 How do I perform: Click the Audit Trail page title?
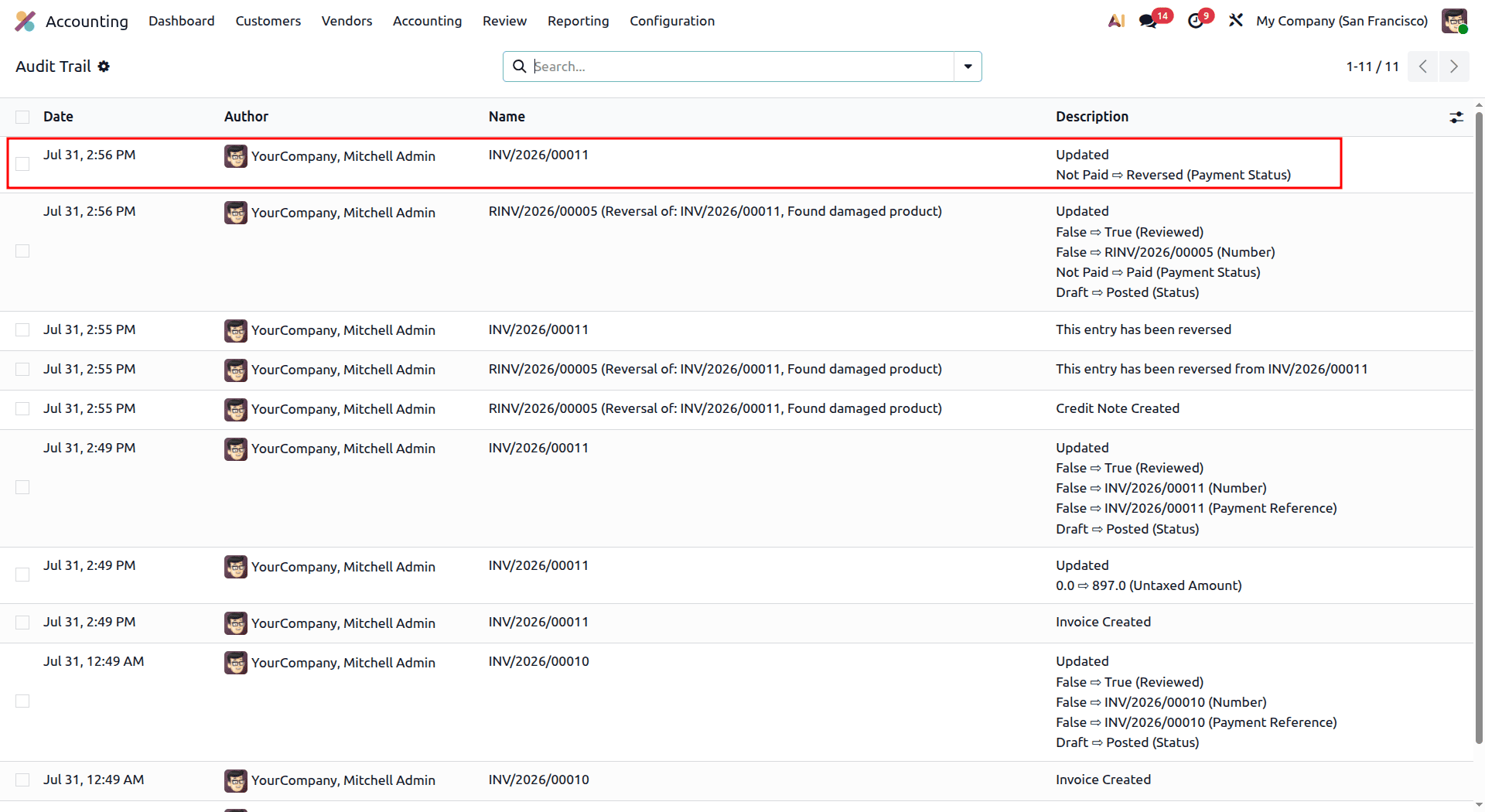click(x=53, y=67)
